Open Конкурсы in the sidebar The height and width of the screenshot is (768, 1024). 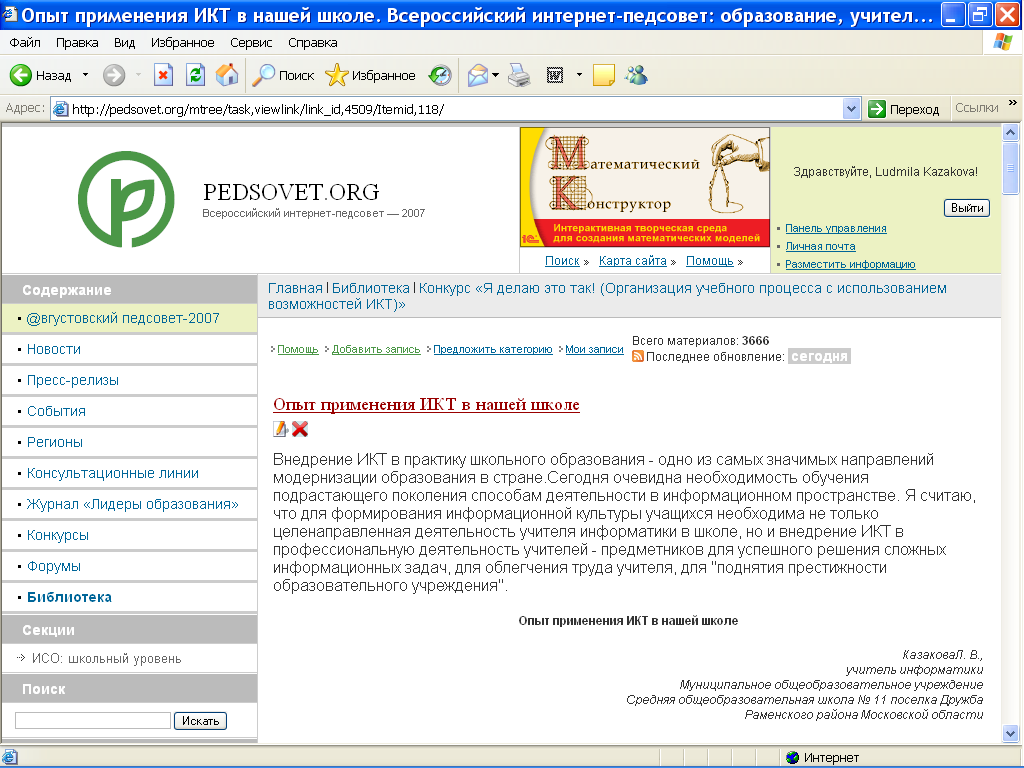point(57,536)
